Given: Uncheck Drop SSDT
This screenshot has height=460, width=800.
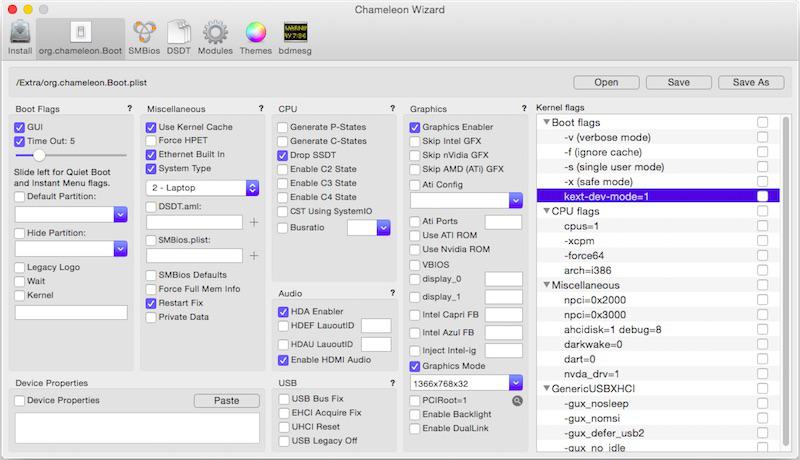Looking at the screenshot, I should tap(283, 155).
